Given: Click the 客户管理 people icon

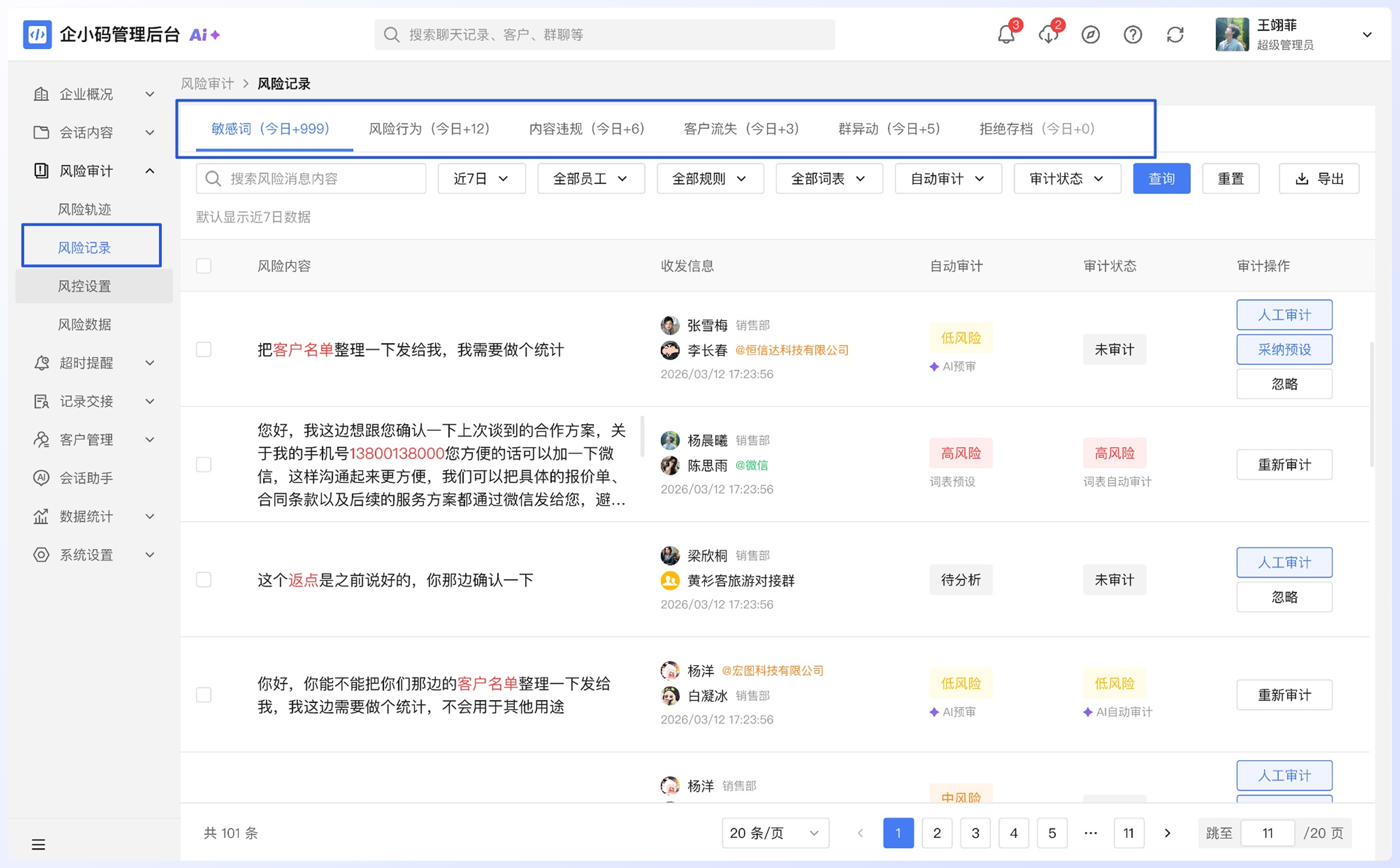Looking at the screenshot, I should click(x=41, y=439).
